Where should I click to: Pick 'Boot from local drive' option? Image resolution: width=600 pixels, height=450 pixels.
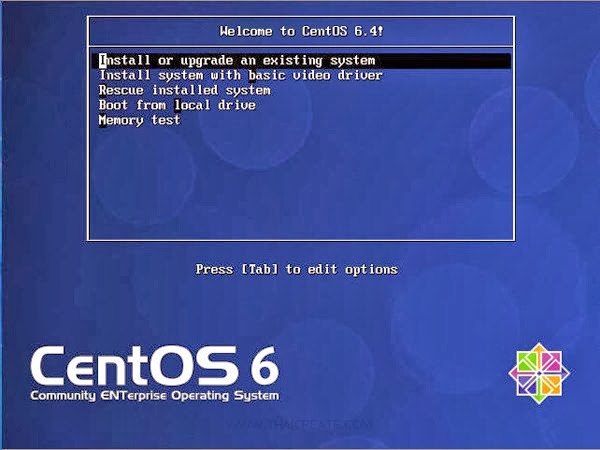pos(177,105)
